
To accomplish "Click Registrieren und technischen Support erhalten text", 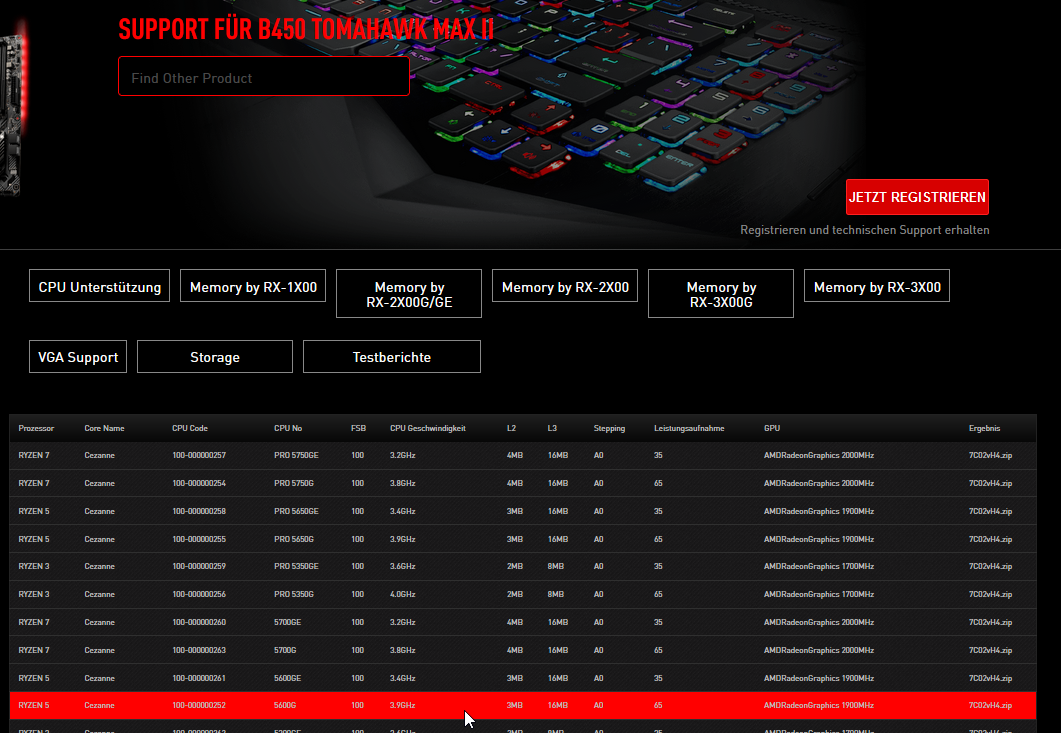I will tap(865, 230).
